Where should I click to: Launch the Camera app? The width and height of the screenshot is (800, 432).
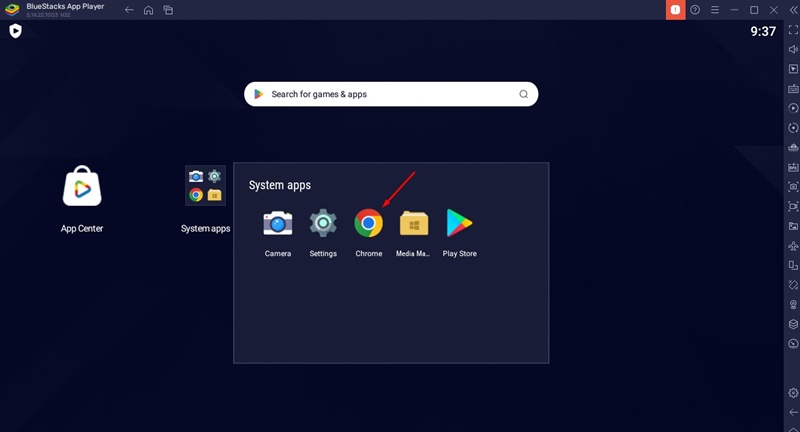click(278, 223)
